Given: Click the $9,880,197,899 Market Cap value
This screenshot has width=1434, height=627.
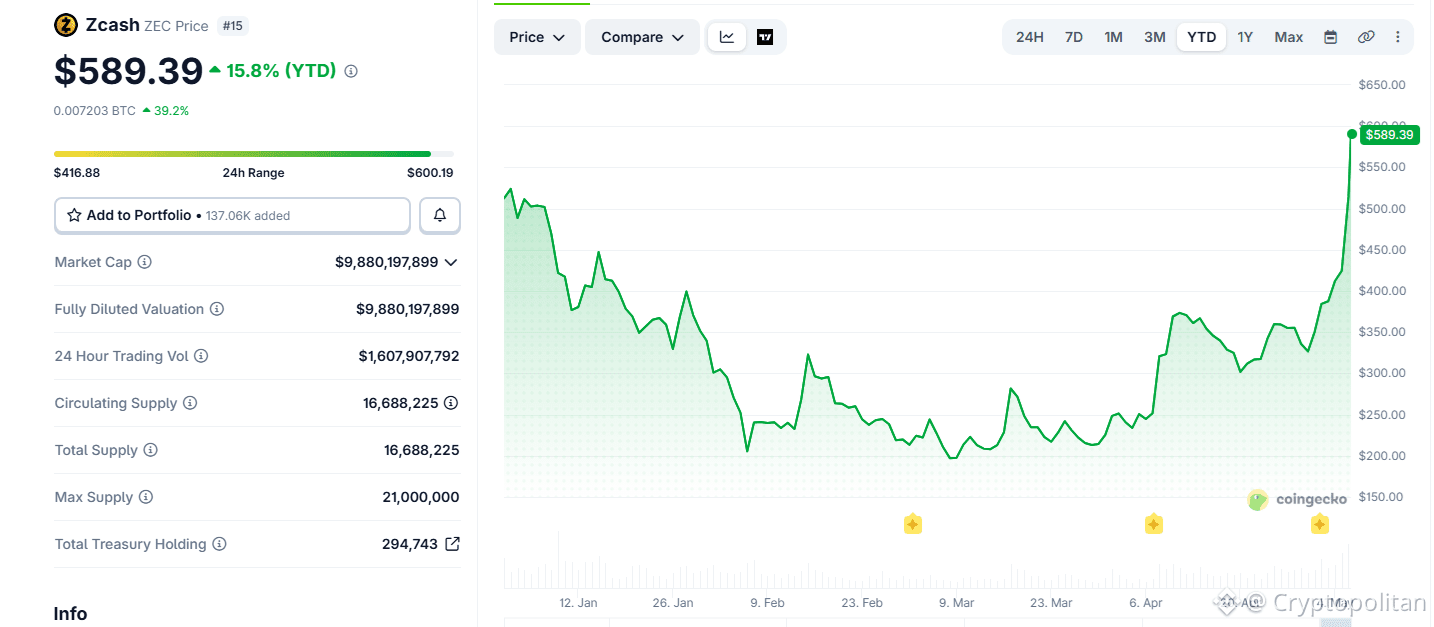Looking at the screenshot, I should point(387,262).
